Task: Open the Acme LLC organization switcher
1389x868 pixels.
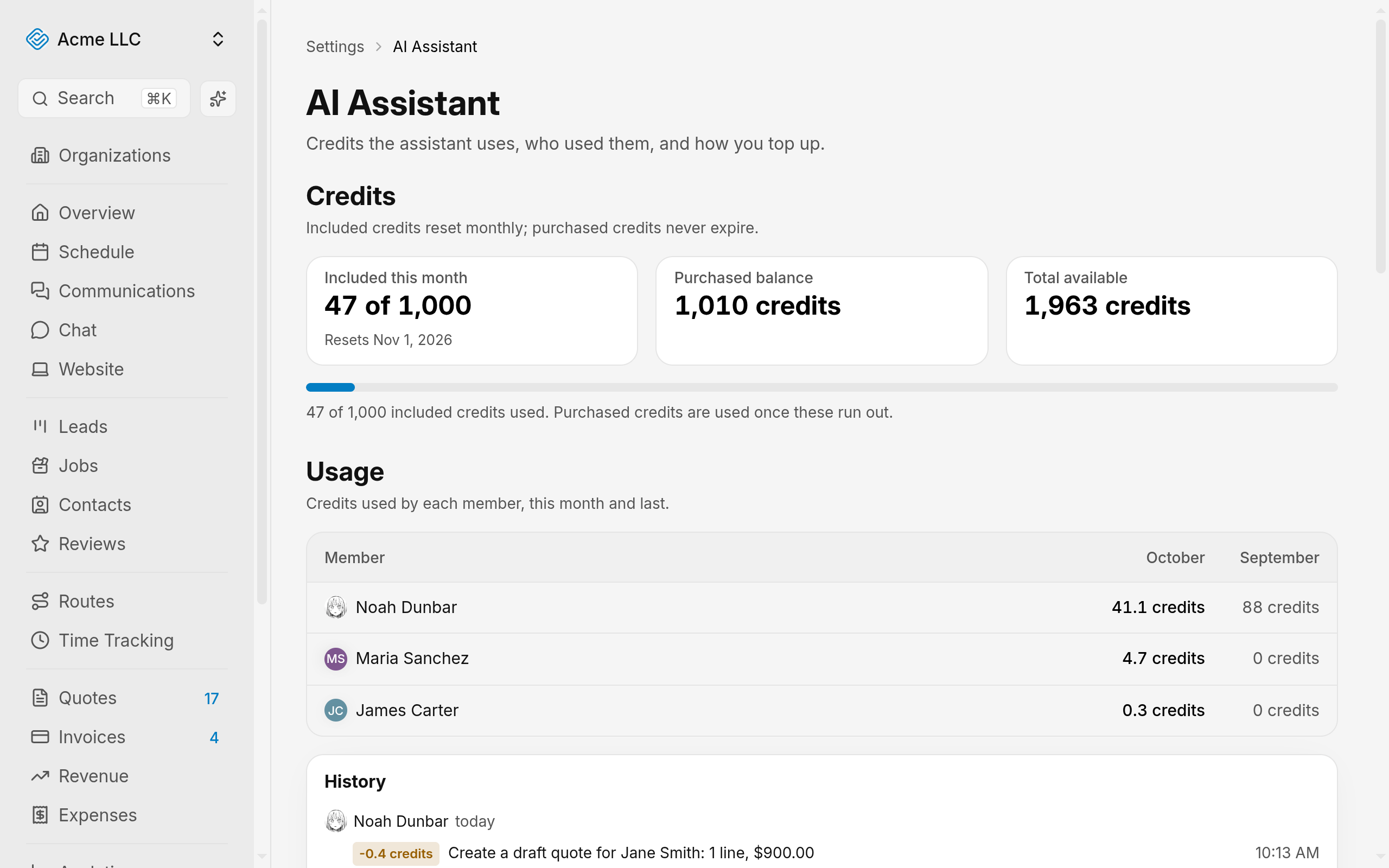Action: click(126, 39)
